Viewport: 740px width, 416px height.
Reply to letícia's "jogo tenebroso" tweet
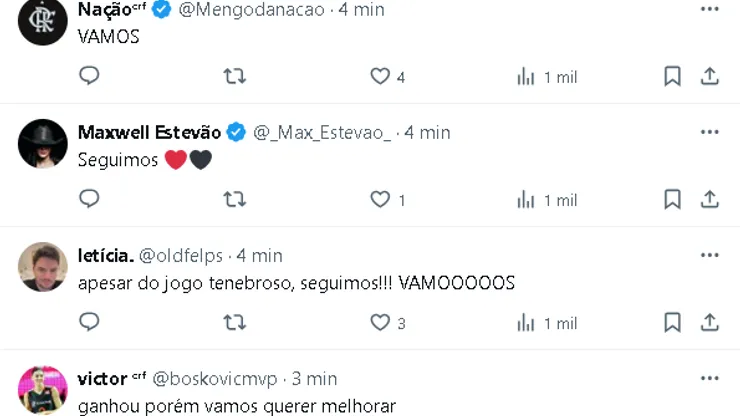89,322
